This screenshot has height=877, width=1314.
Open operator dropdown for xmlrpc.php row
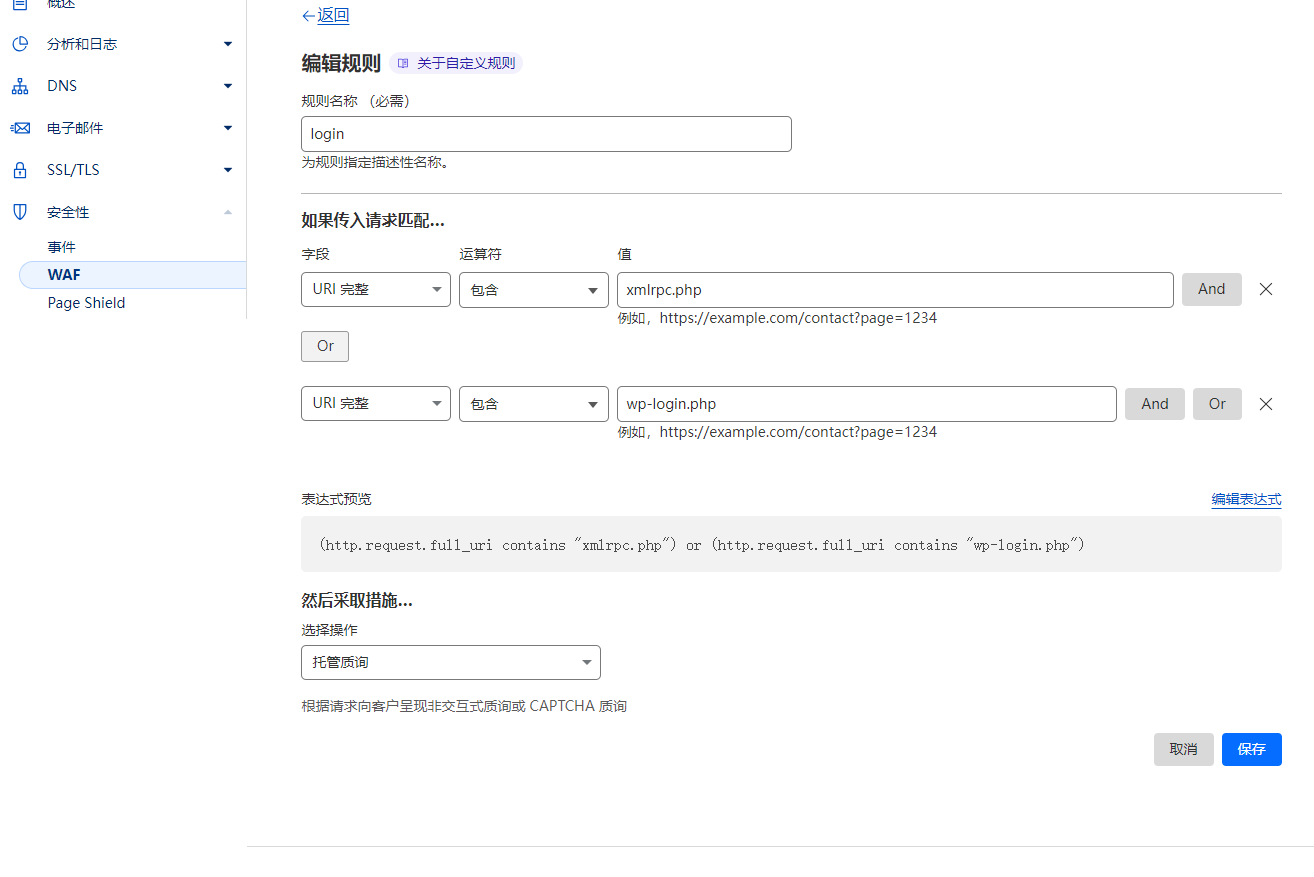pos(534,290)
